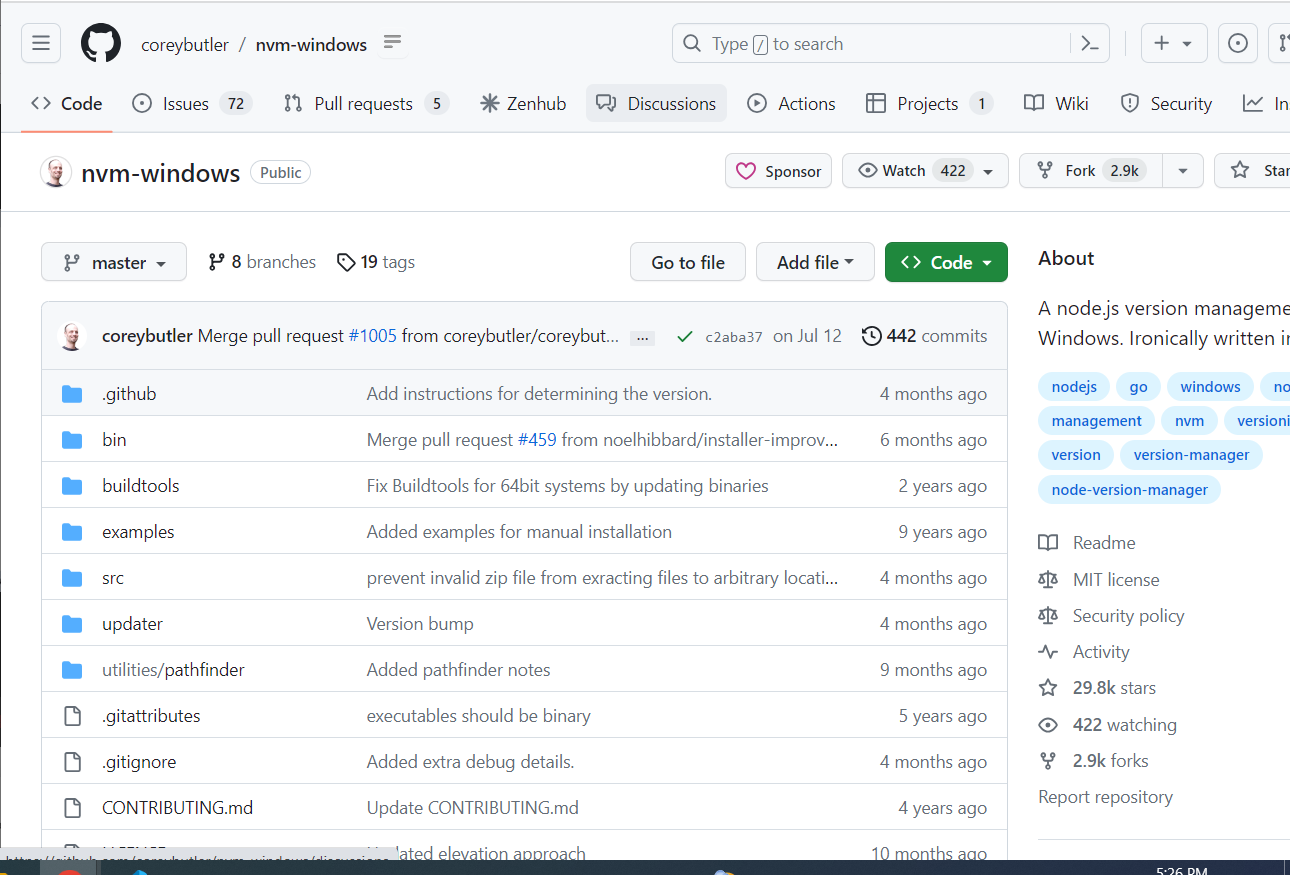Click the coreybutler owner link in breadcrumb
This screenshot has width=1290, height=875.
(185, 45)
